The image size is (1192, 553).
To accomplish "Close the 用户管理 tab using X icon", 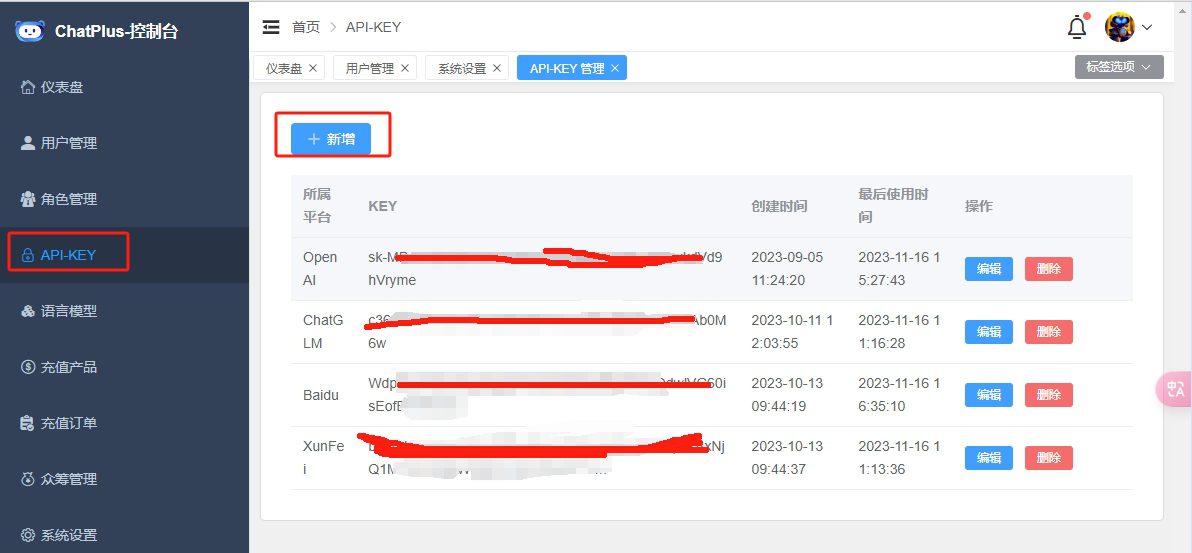I will (x=405, y=68).
